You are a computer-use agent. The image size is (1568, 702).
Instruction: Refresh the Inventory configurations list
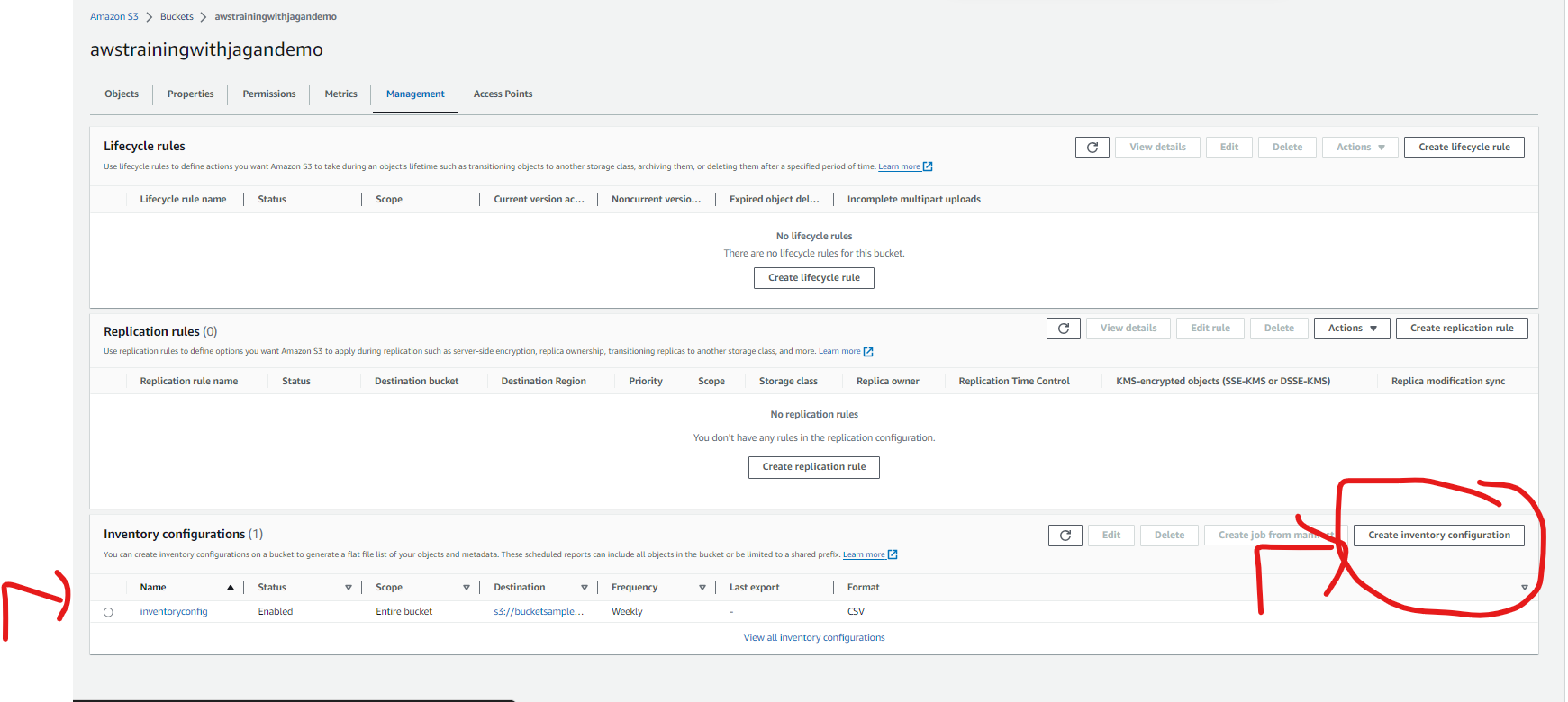[1065, 535]
